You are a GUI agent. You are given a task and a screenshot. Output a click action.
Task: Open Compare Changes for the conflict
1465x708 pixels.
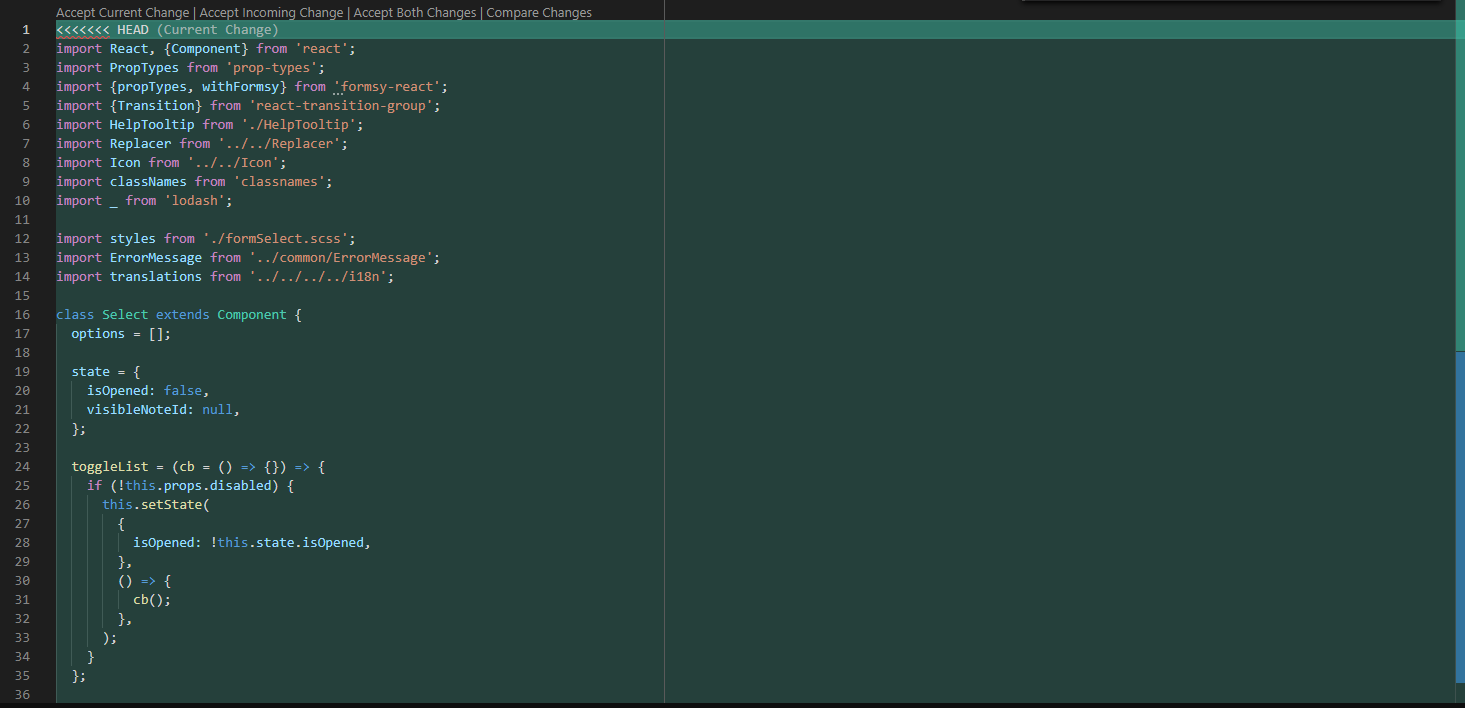pyautogui.click(x=539, y=13)
